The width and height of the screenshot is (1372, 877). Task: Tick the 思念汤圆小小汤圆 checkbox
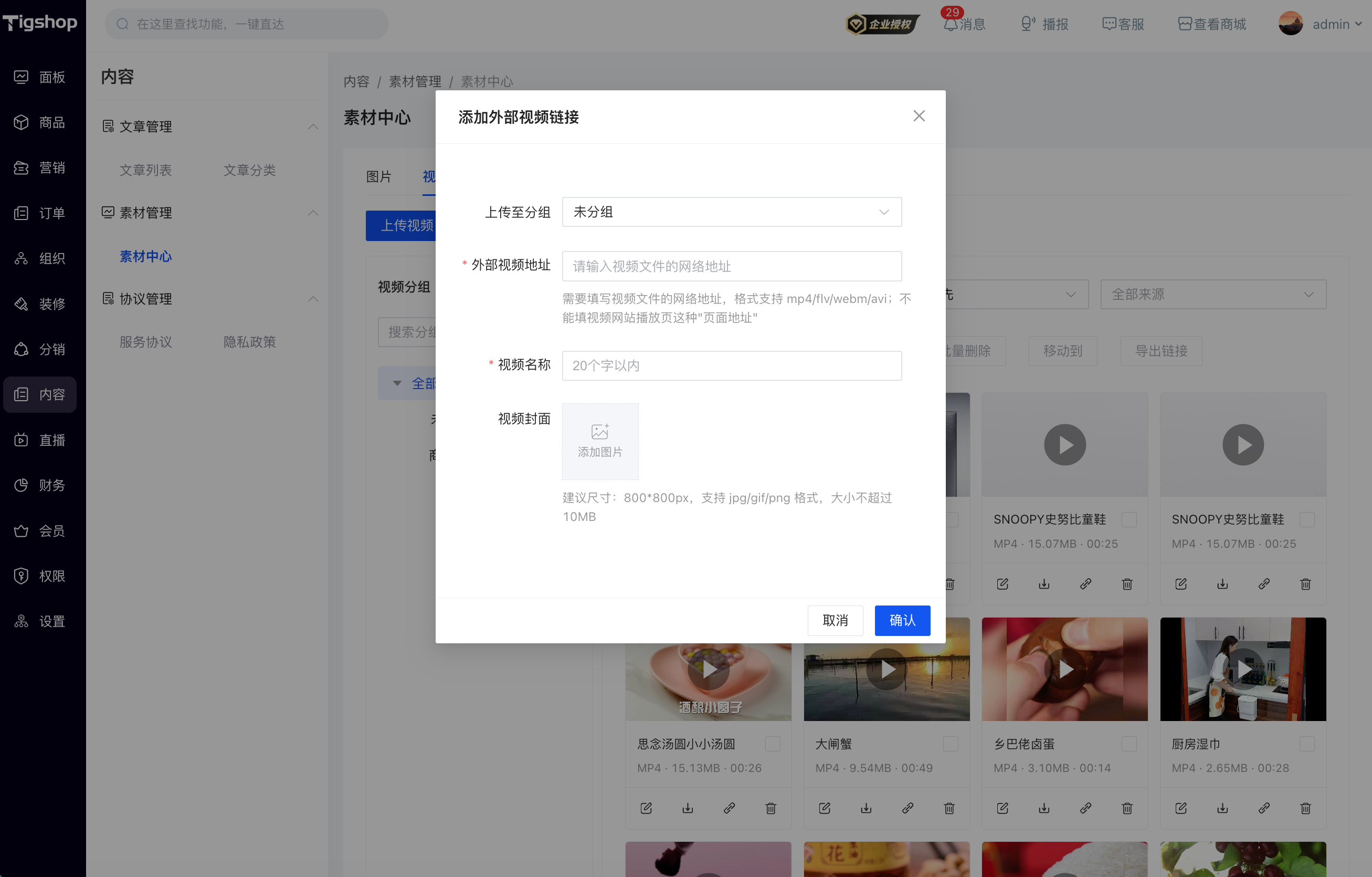773,744
